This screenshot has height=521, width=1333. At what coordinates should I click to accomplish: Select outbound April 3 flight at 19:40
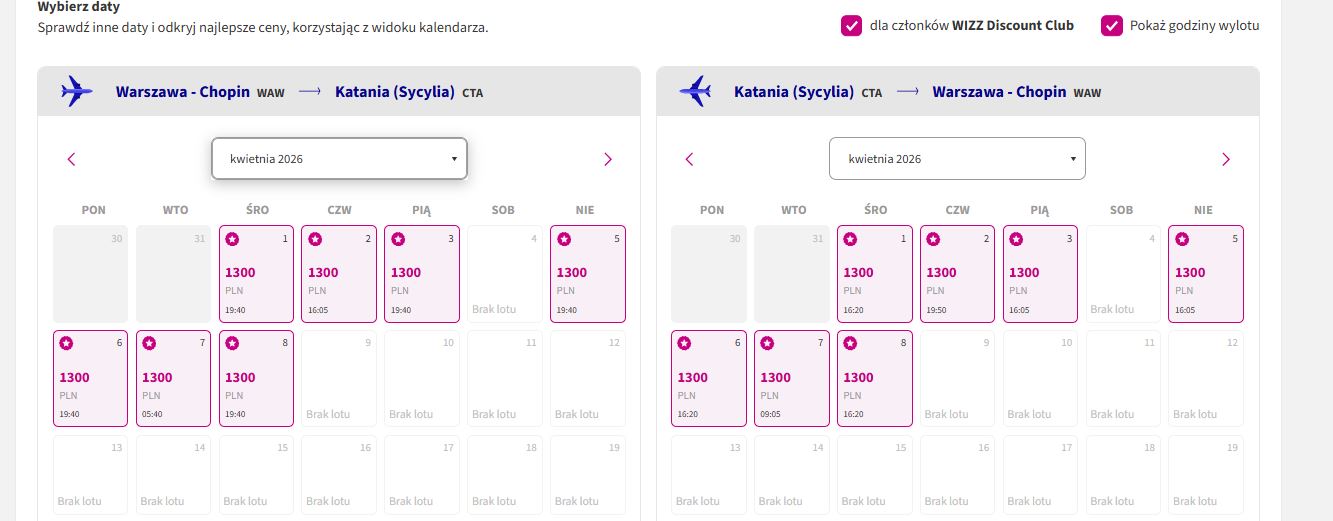422,274
